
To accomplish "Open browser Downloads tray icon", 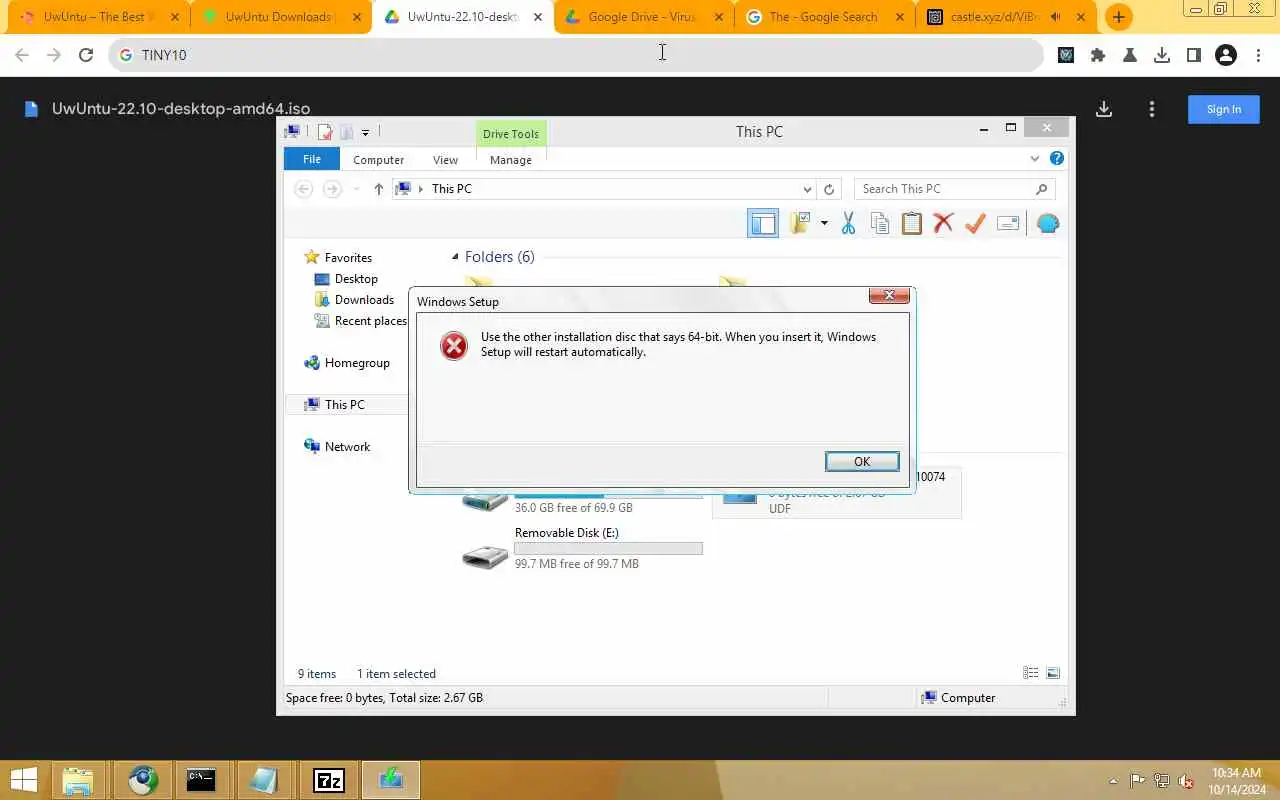I will click(1162, 55).
